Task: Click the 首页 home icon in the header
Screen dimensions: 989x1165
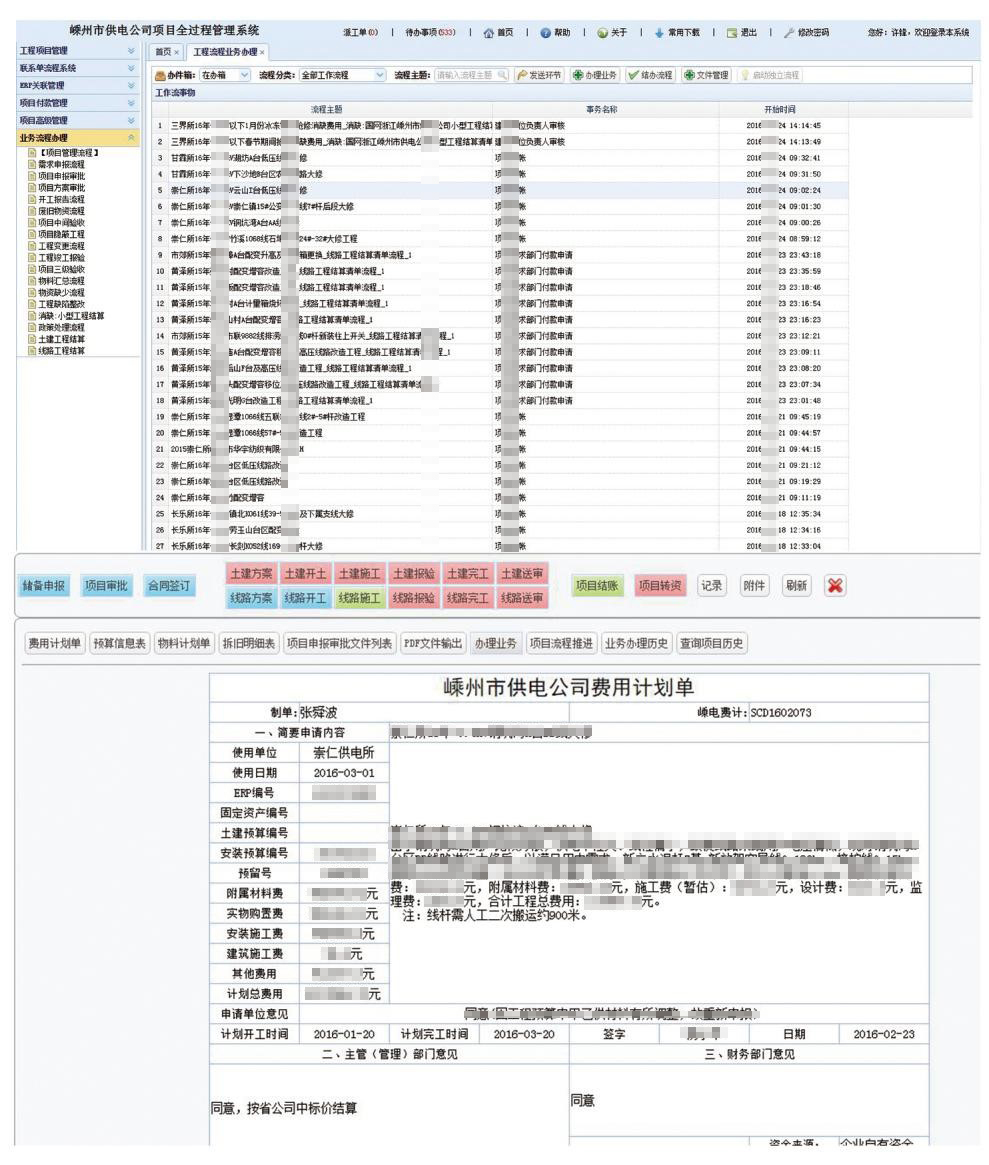Action: [x=490, y=33]
